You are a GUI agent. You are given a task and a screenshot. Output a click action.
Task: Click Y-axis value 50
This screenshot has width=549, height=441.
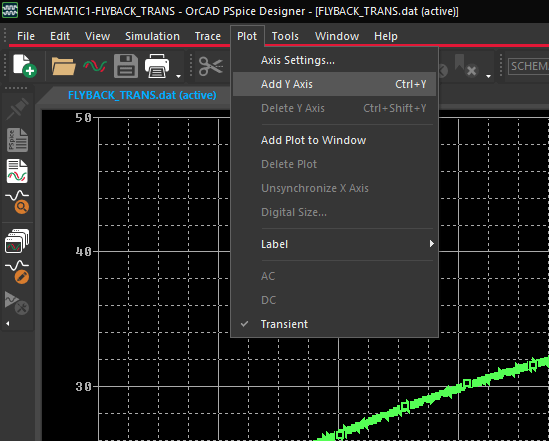click(83, 118)
